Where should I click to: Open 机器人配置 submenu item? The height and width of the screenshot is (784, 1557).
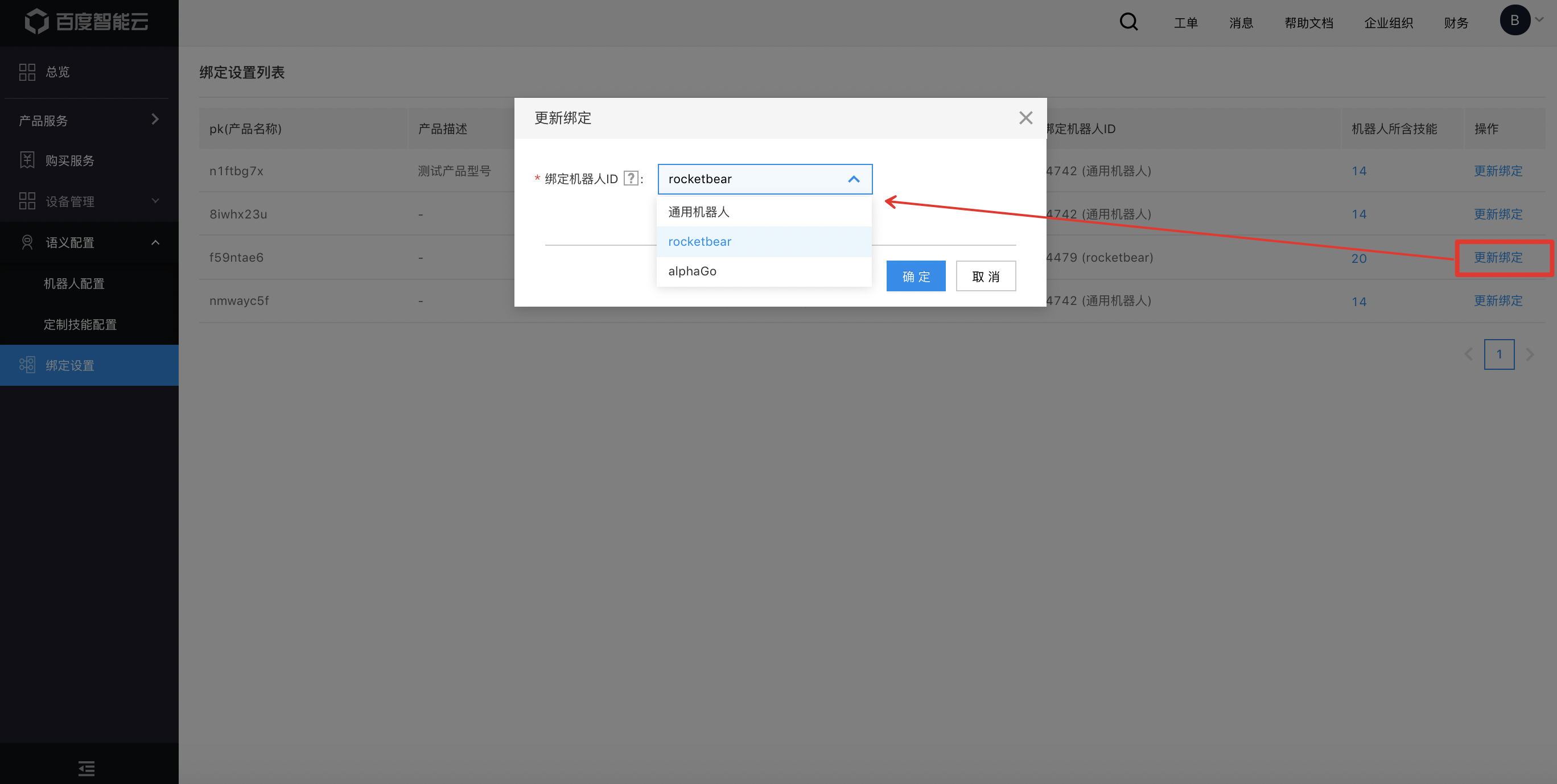tap(75, 283)
